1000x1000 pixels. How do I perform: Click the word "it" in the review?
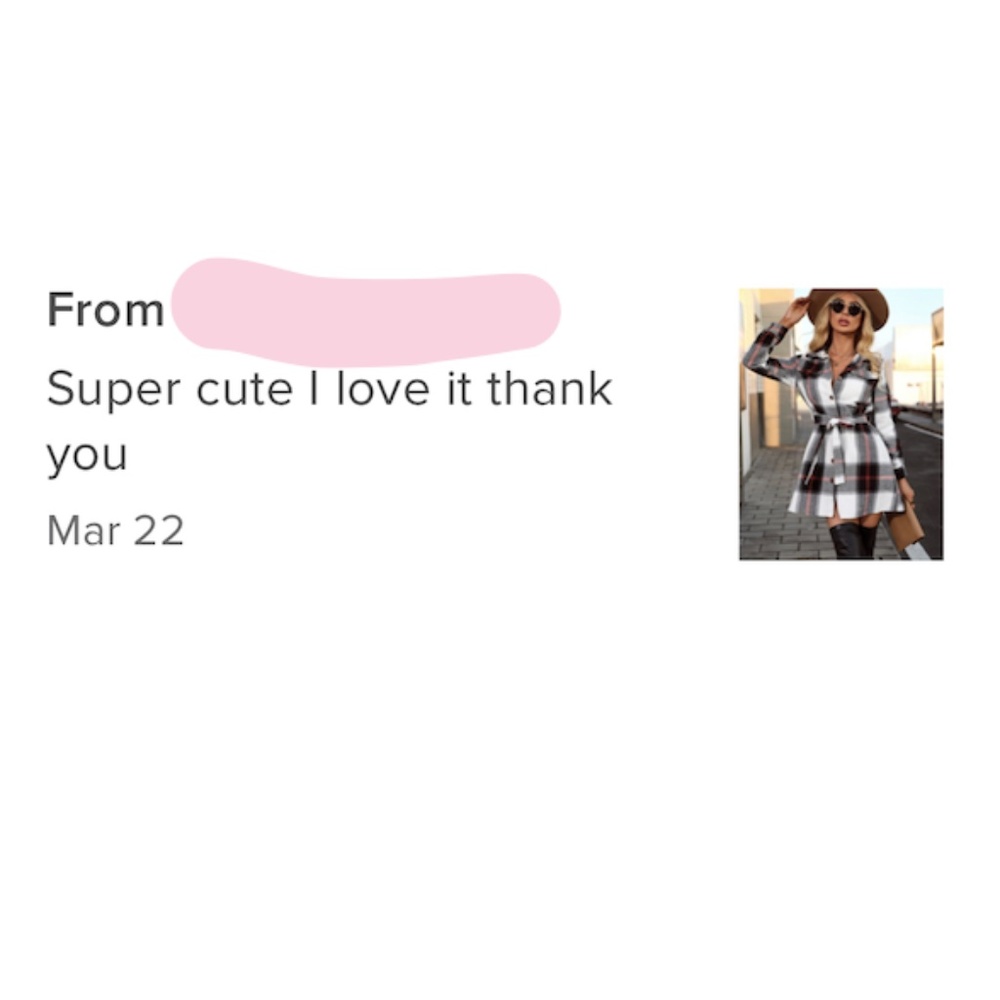459,388
